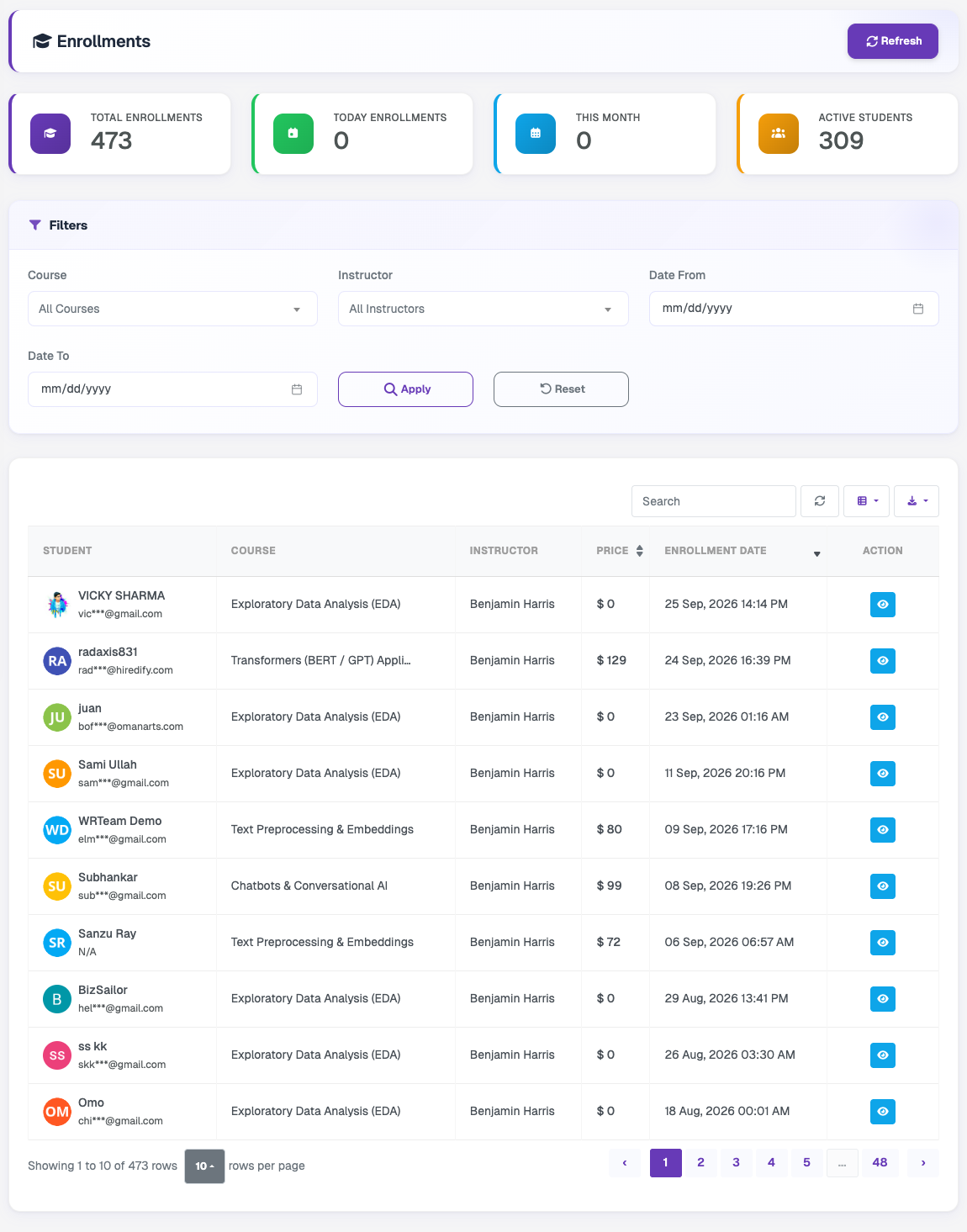Click the Active Students orange people icon
967x1232 pixels.
[x=779, y=134]
